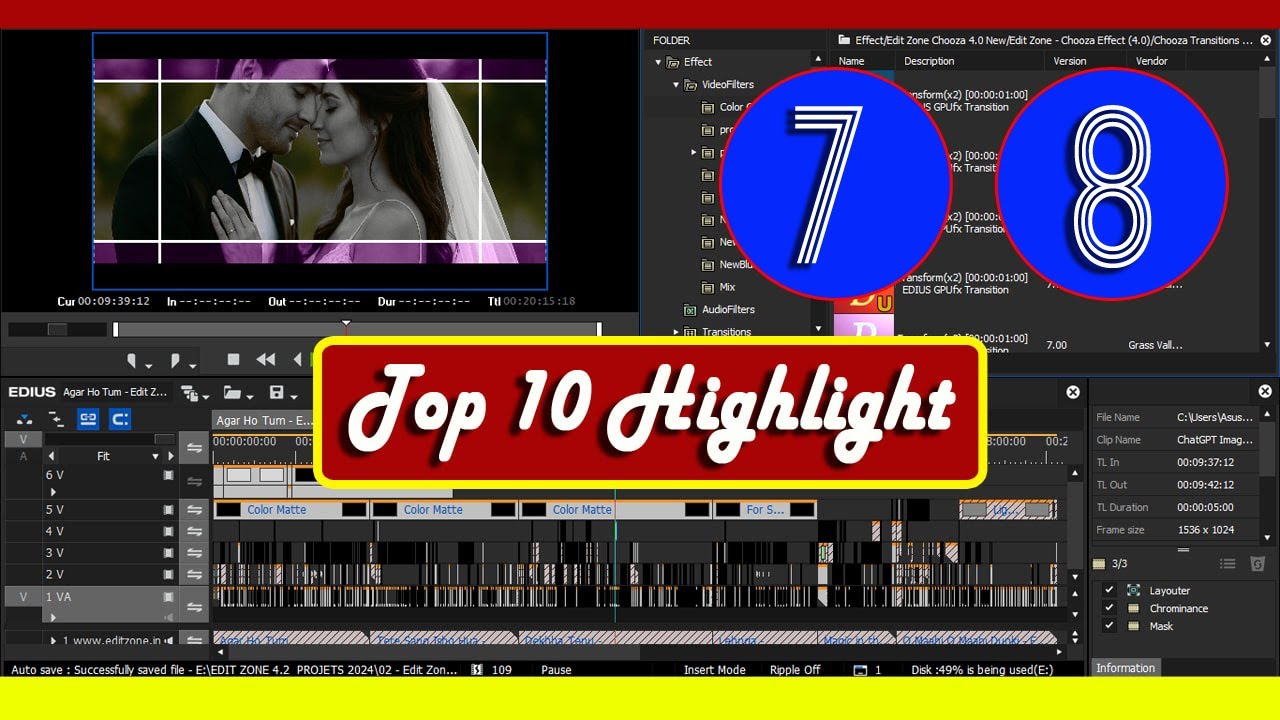The height and width of the screenshot is (720, 1280).
Task: Expand the Transitions folder in effects tree
Action: point(677,332)
